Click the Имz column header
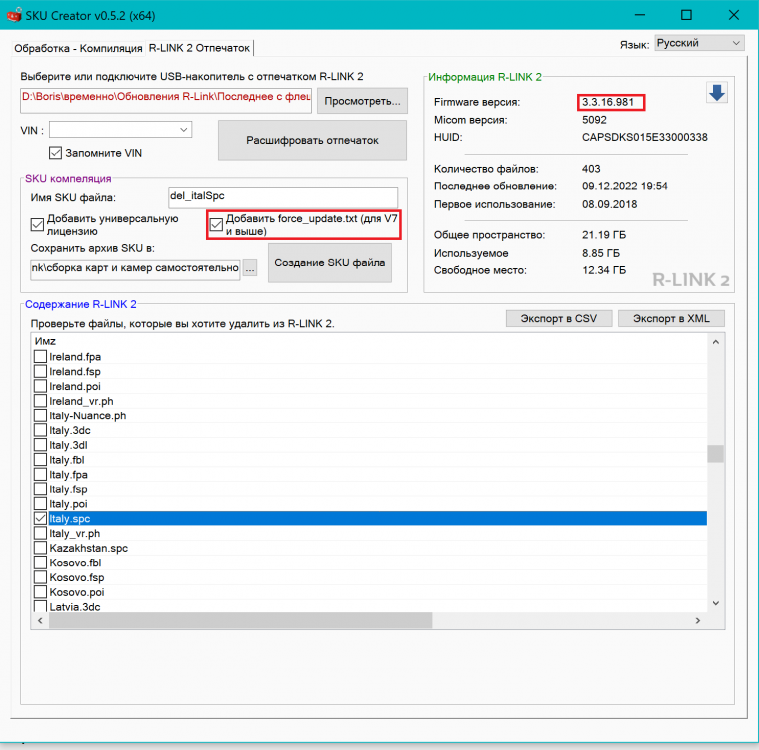This screenshot has width=759, height=750. tap(45, 341)
